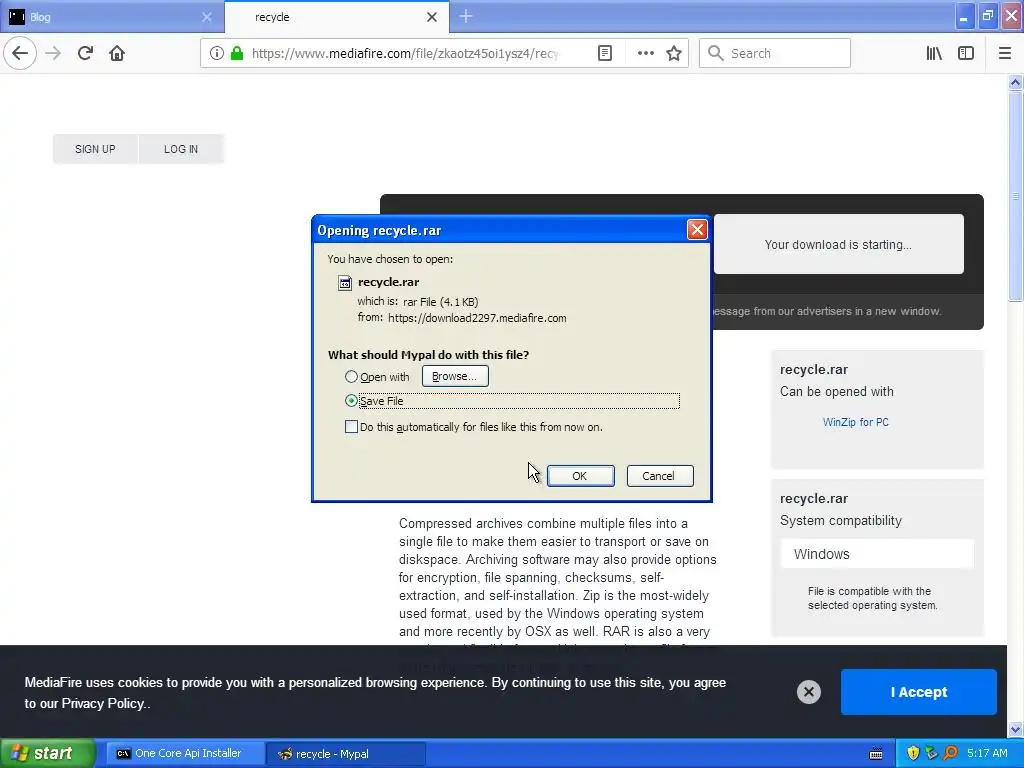Go back using the back arrow
The width and height of the screenshot is (1024, 768).
pos(20,53)
